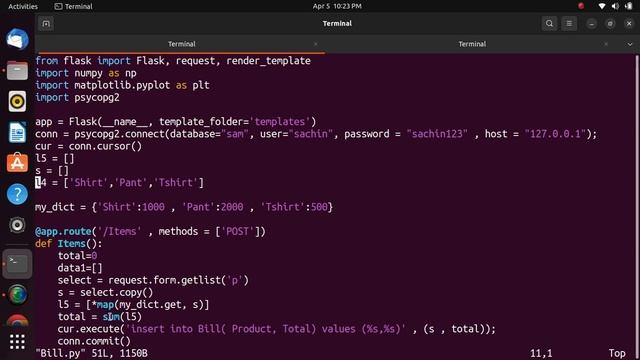Click 'select = request.form.getlist' line
This screenshot has height=360, width=640.
click(x=153, y=280)
